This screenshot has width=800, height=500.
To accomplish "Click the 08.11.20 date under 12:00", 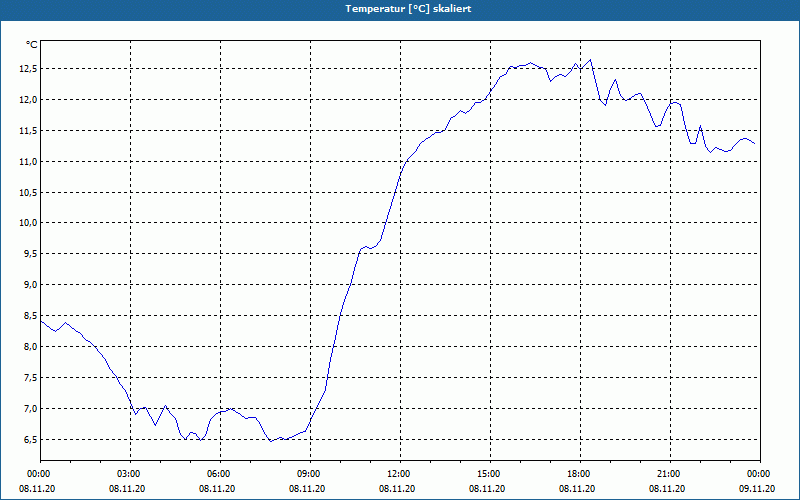I will pyautogui.click(x=397, y=489).
